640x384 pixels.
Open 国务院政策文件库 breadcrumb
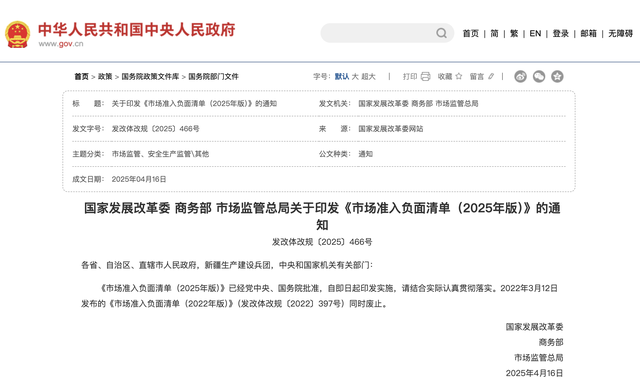[150, 76]
